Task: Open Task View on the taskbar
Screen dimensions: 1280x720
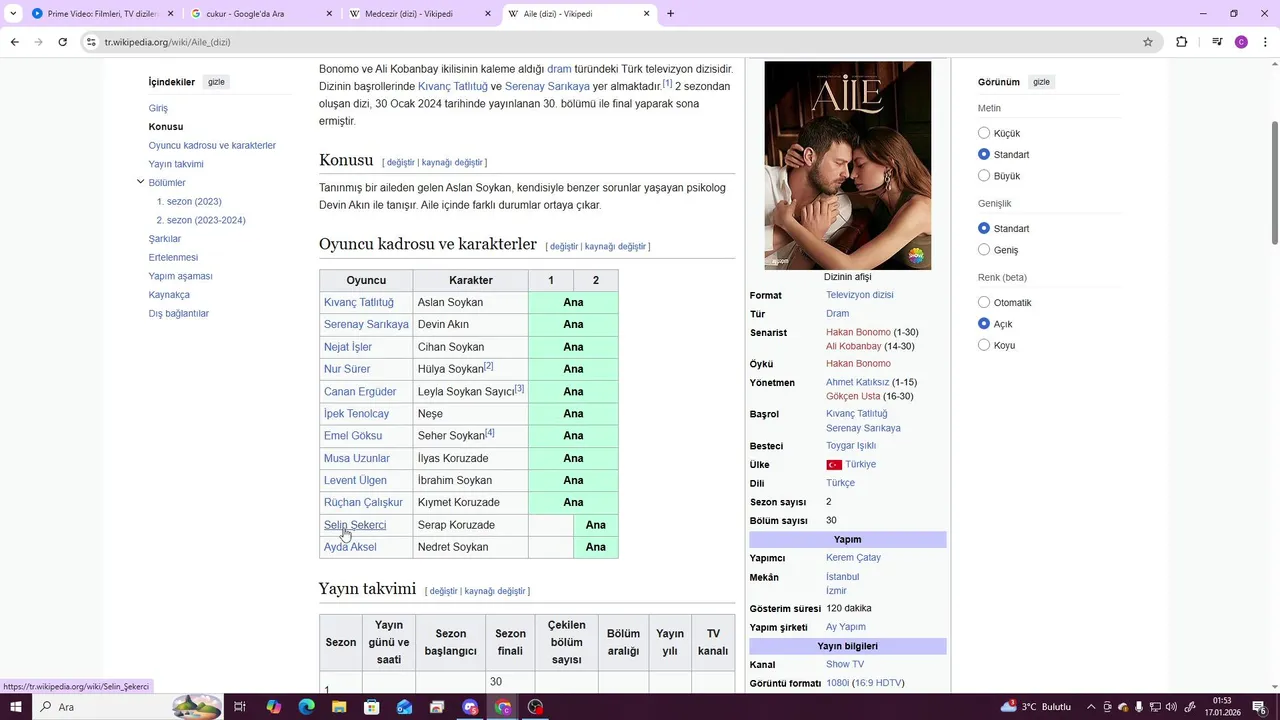Action: click(x=240, y=707)
